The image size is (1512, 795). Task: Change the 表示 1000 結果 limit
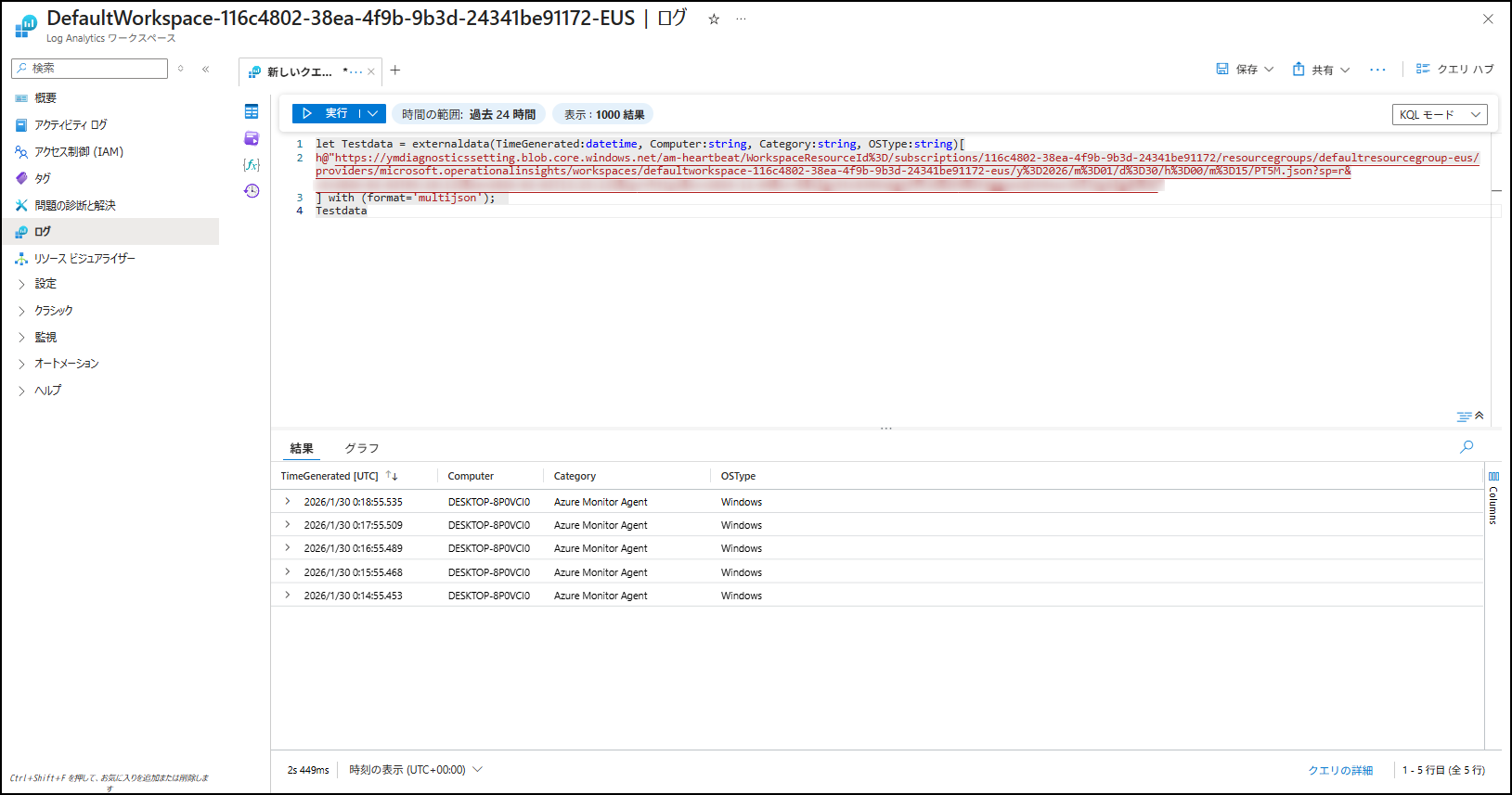tap(603, 114)
